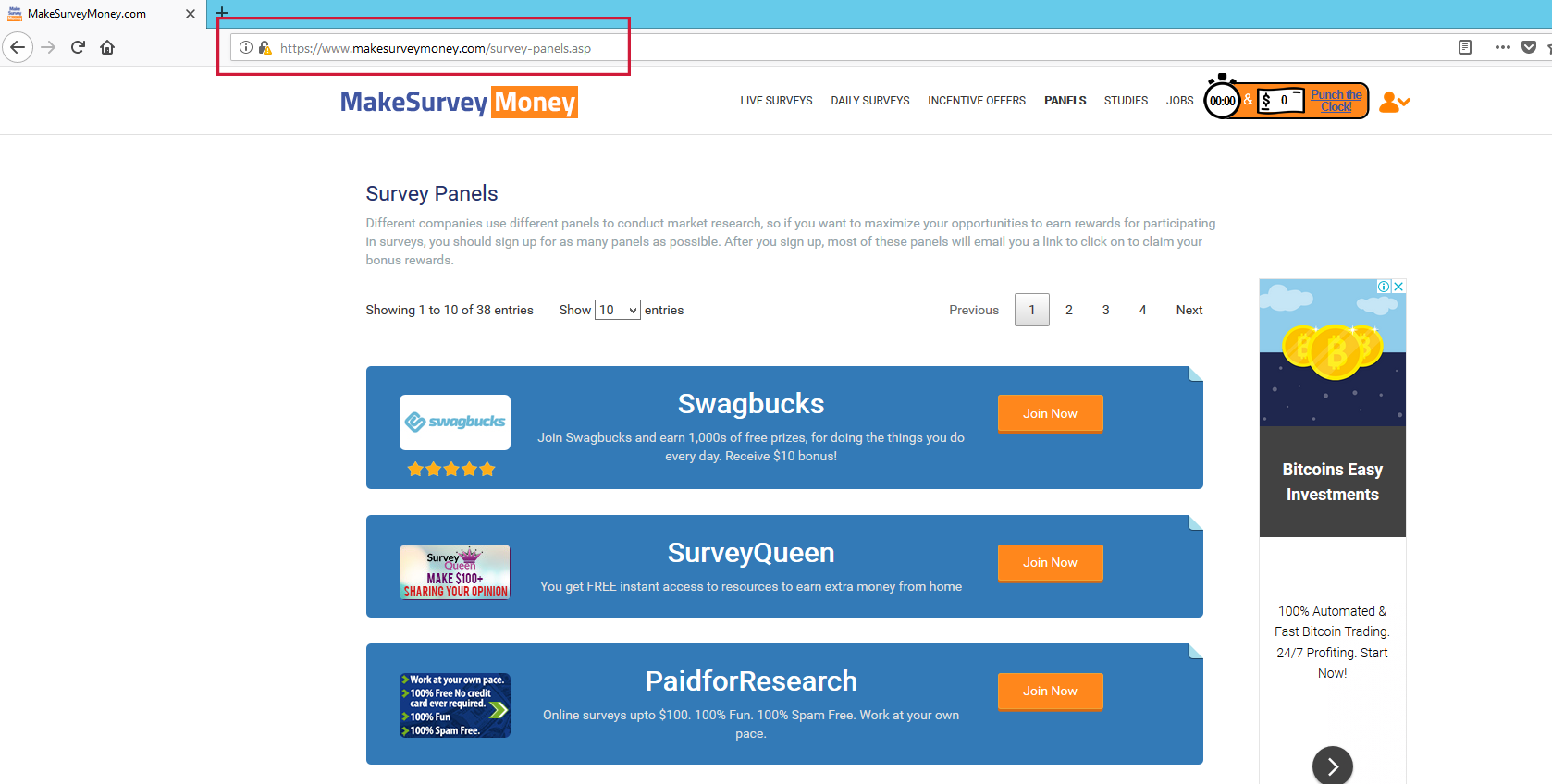Open user account dropdown icon
Image resolution: width=1552 pixels, height=784 pixels.
[x=1394, y=102]
